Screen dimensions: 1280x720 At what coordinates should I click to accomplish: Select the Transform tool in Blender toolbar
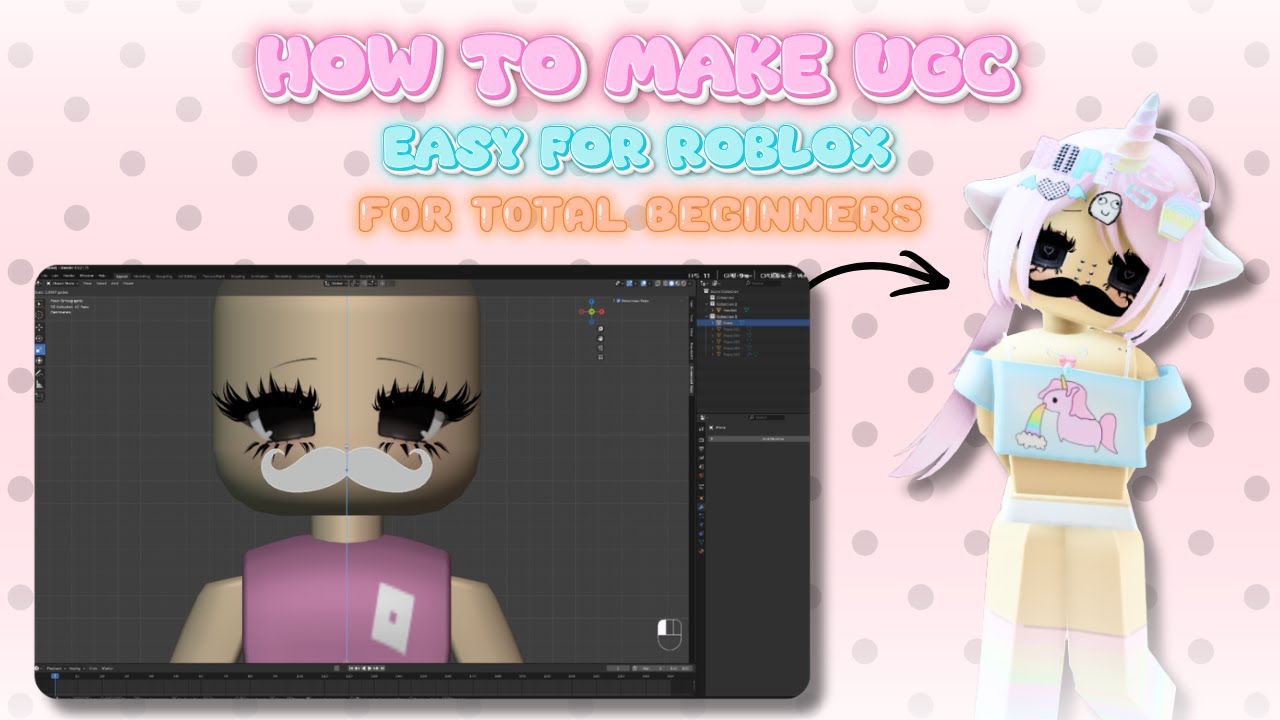tap(39, 361)
